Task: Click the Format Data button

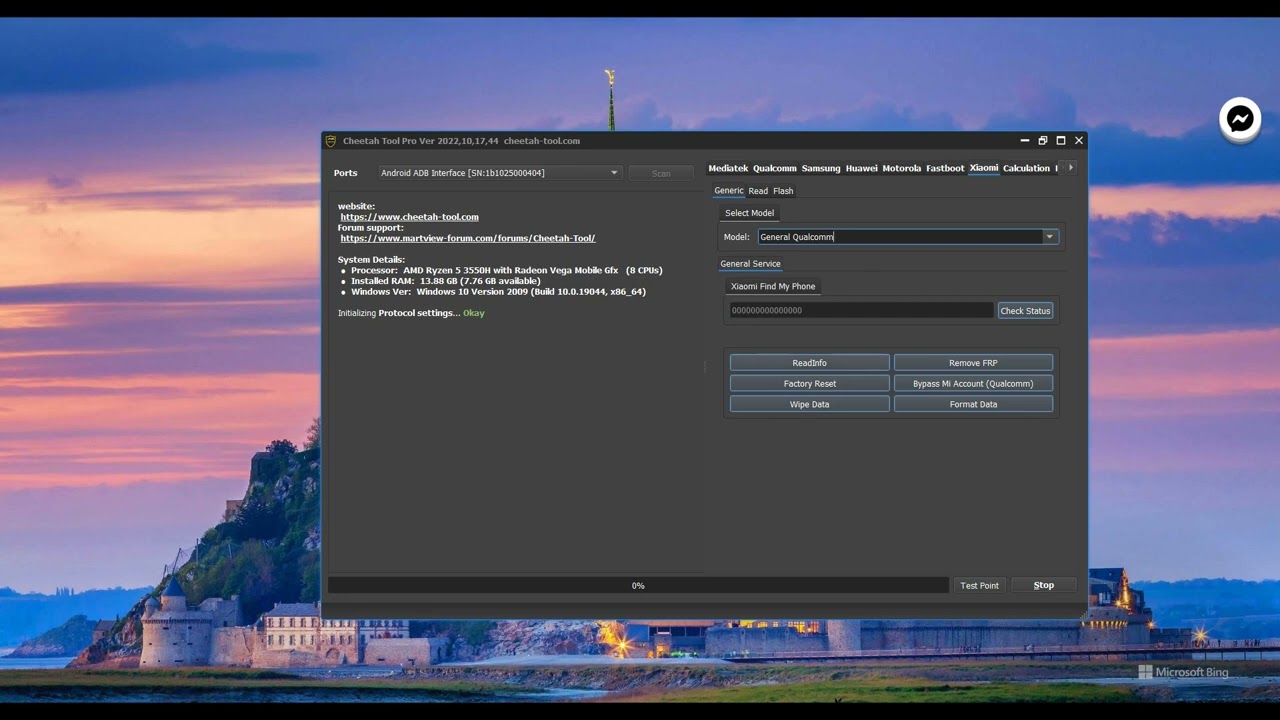Action: (973, 405)
